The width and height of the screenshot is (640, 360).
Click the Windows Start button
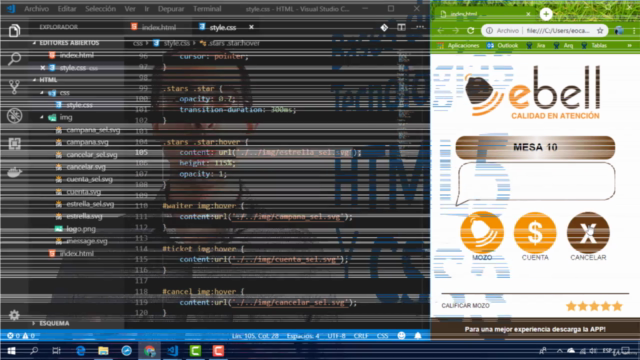(x=11, y=351)
